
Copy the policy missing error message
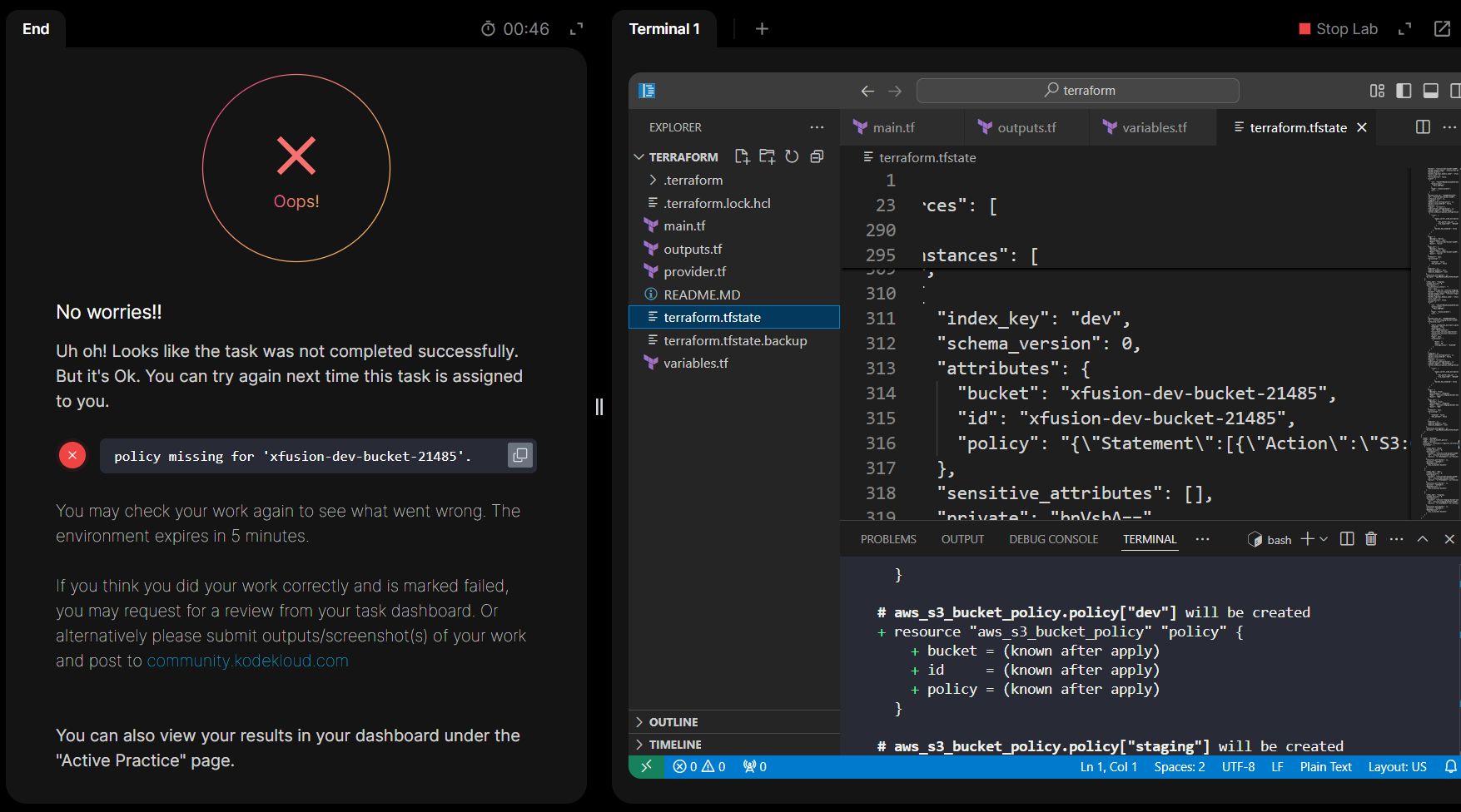(x=519, y=455)
